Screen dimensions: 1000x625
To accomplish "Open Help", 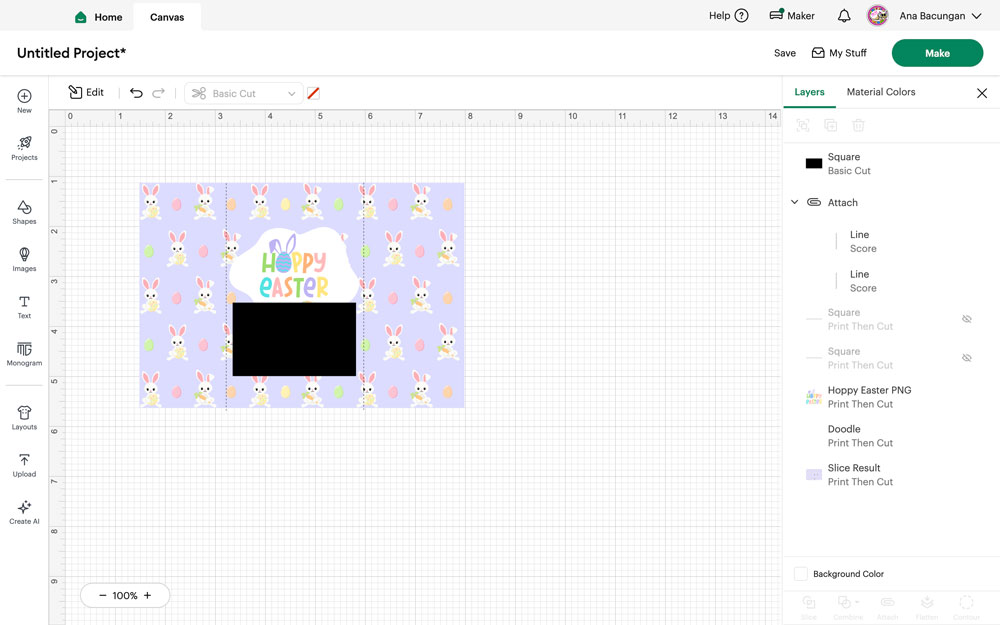I will tap(728, 16).
